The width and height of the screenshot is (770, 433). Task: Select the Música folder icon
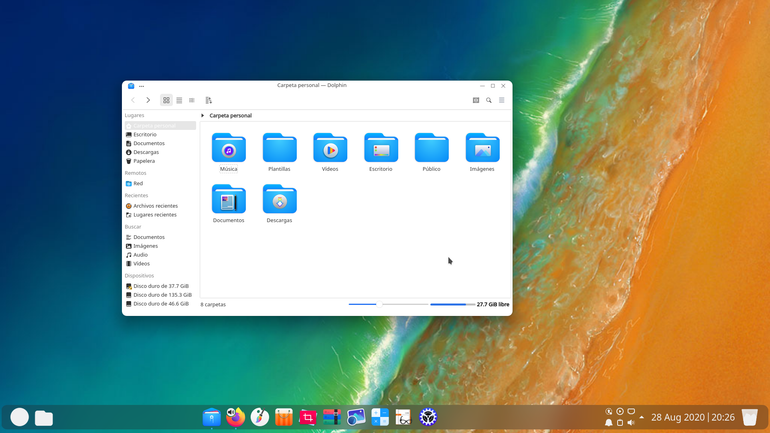228,148
